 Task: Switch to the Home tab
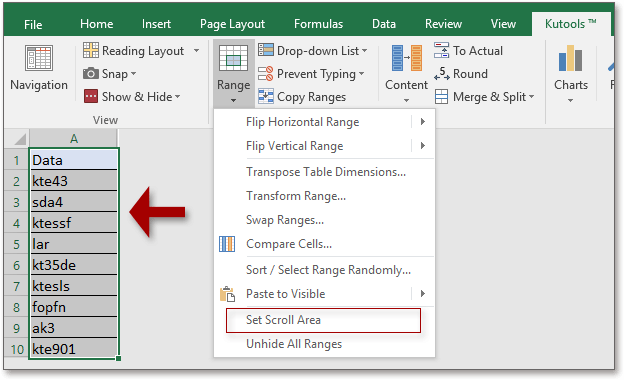96,24
